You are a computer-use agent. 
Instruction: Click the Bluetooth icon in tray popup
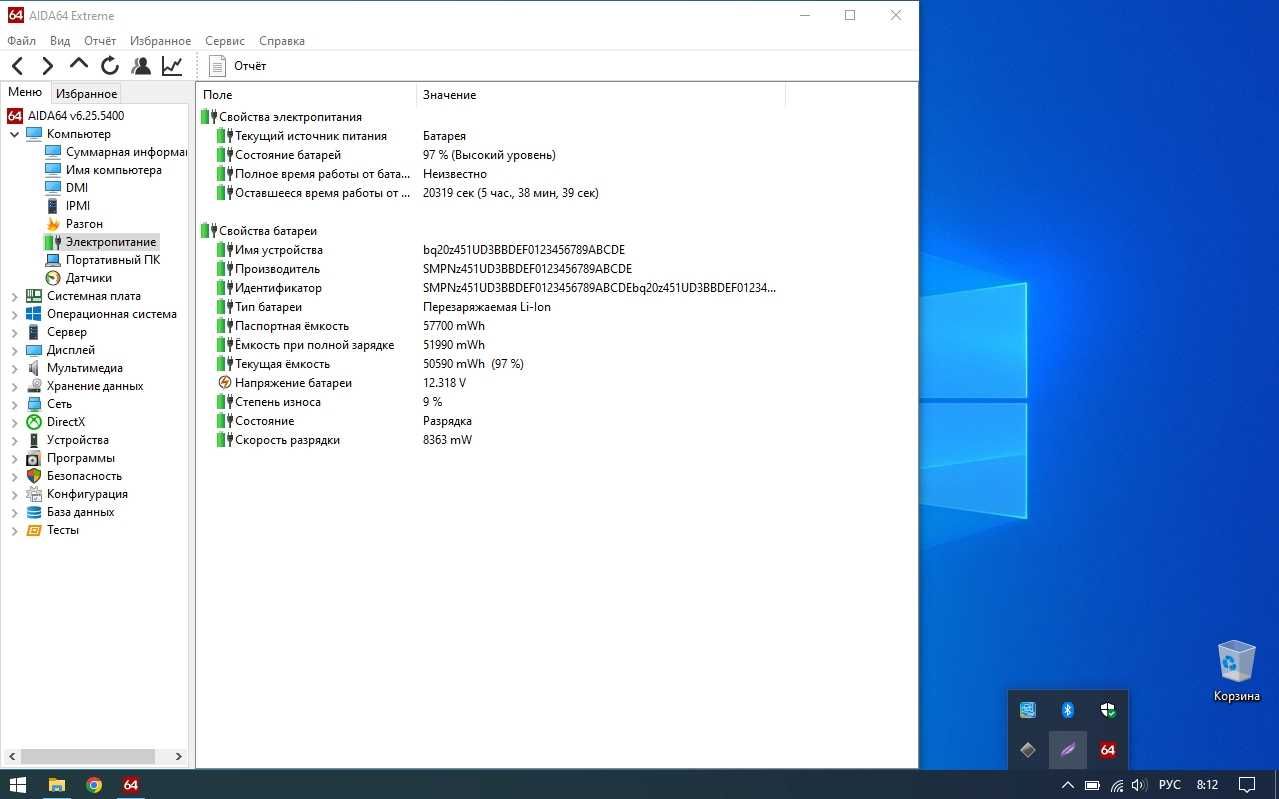tap(1067, 710)
